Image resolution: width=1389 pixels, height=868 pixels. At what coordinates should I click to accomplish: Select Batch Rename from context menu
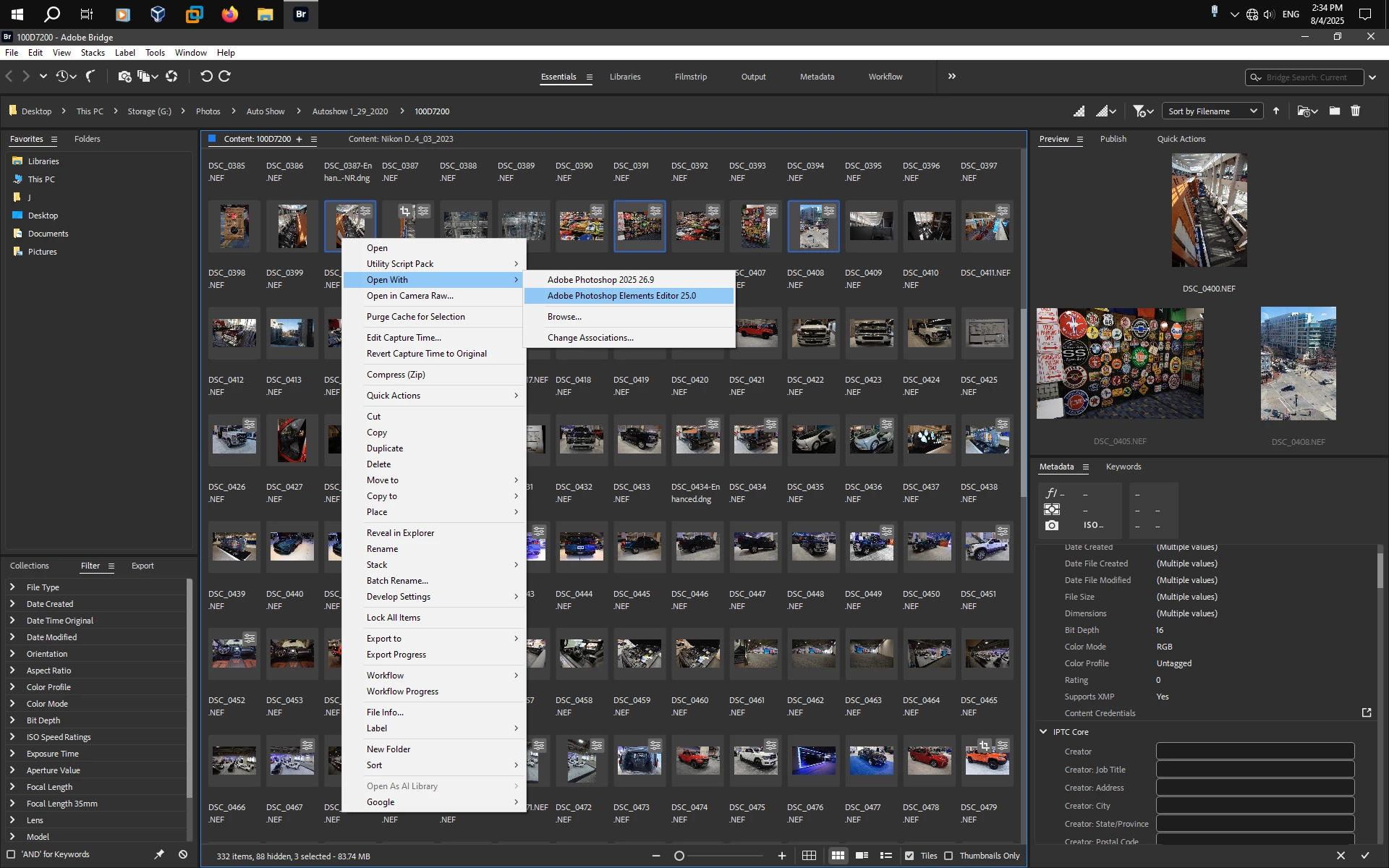pyautogui.click(x=397, y=581)
